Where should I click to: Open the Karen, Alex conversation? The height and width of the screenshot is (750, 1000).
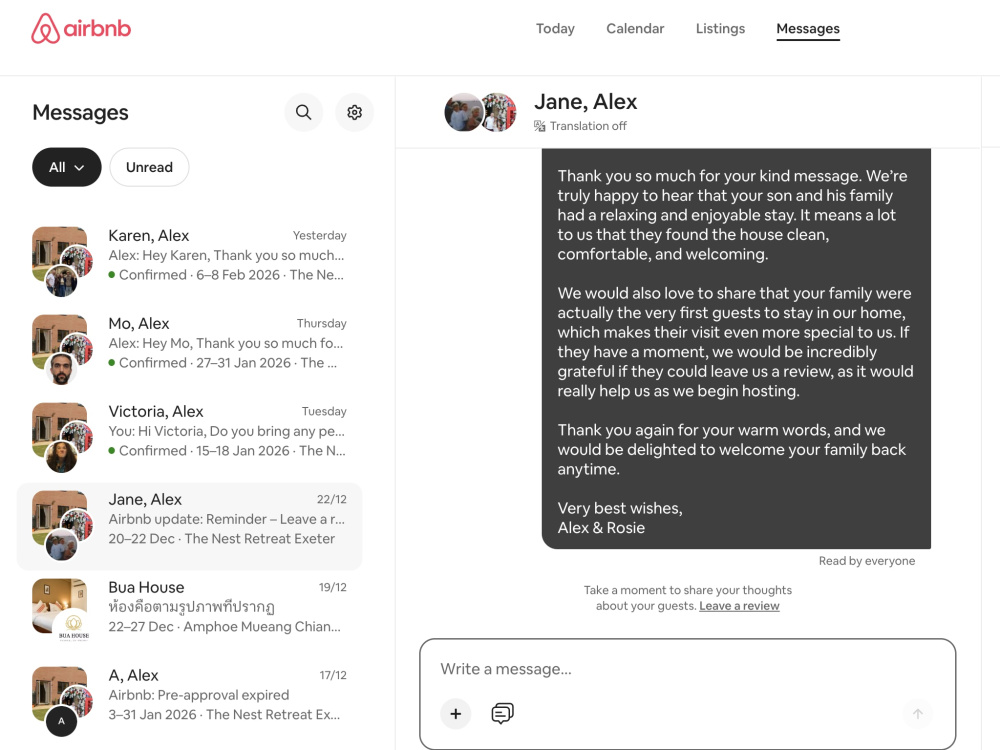point(189,262)
